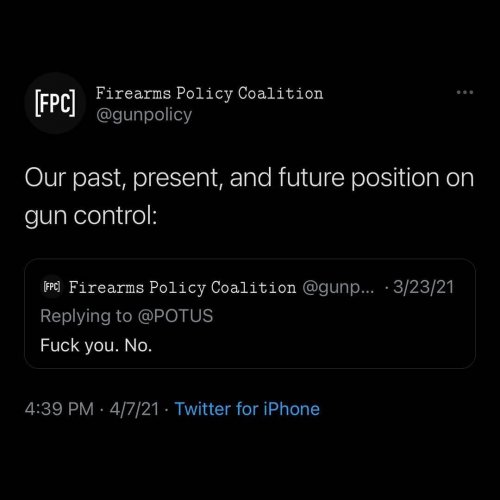Follow the Twitter for iPhone source link

pos(247,409)
